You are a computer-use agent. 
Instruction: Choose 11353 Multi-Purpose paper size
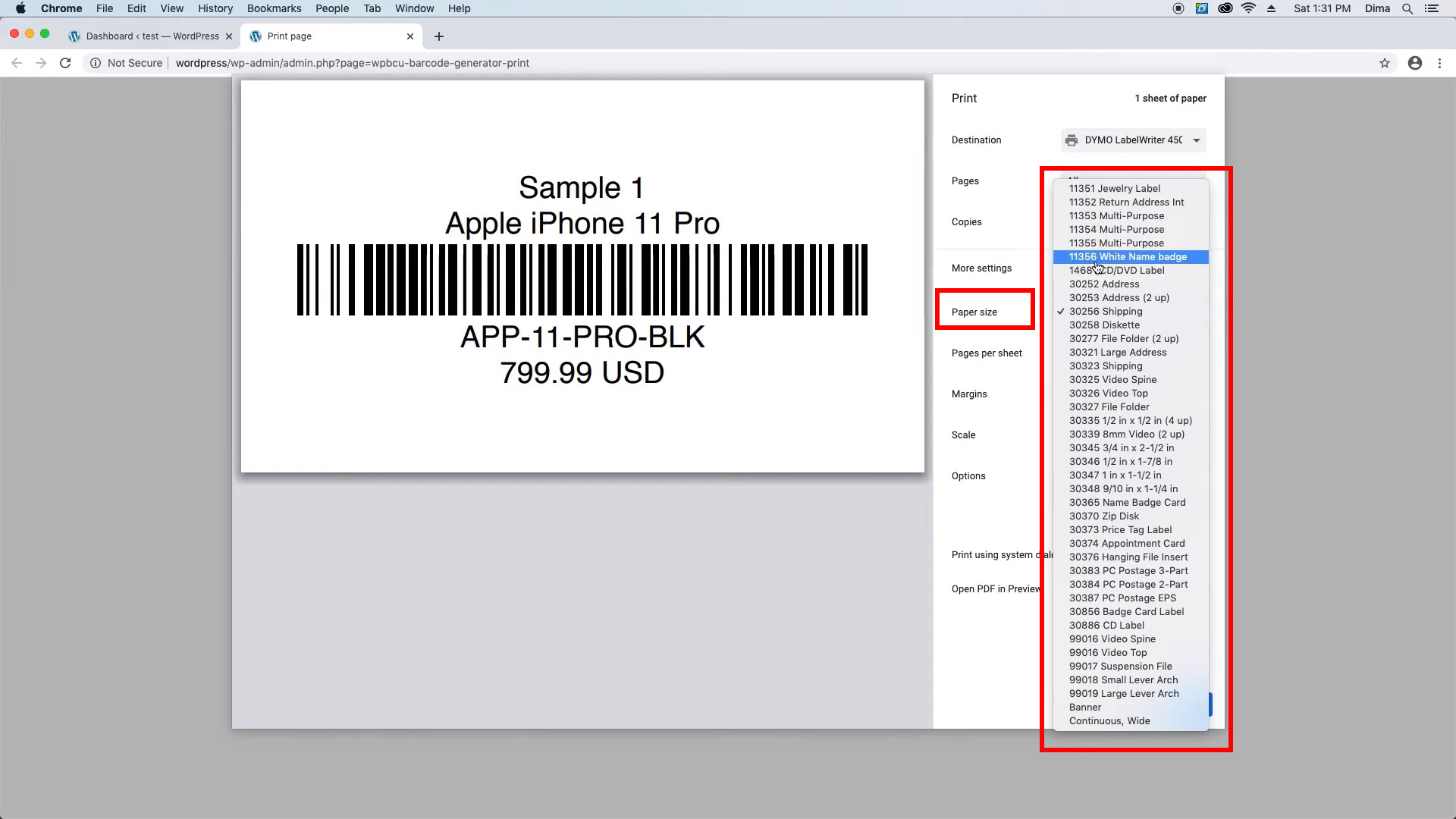tap(1131, 216)
